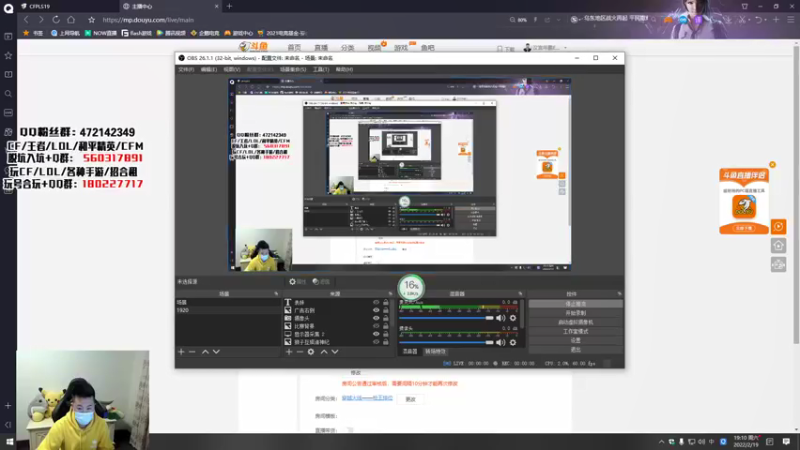Add a new source with plus icon
800x450 pixels.
(289, 352)
